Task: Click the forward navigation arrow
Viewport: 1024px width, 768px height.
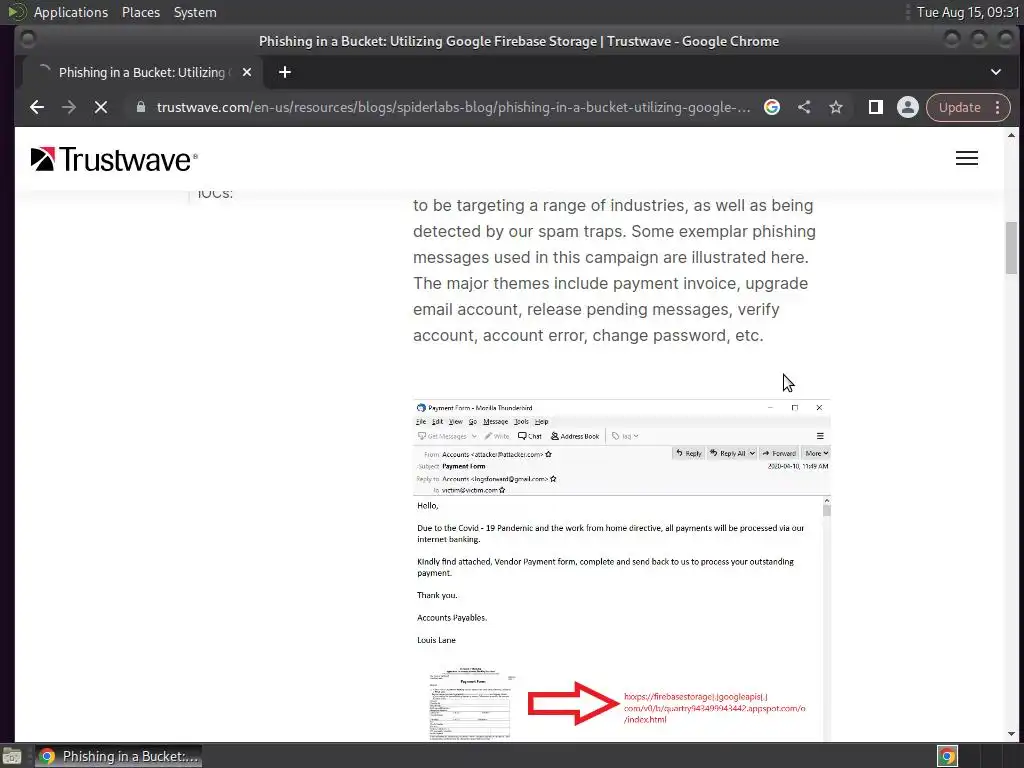Action: (69, 107)
